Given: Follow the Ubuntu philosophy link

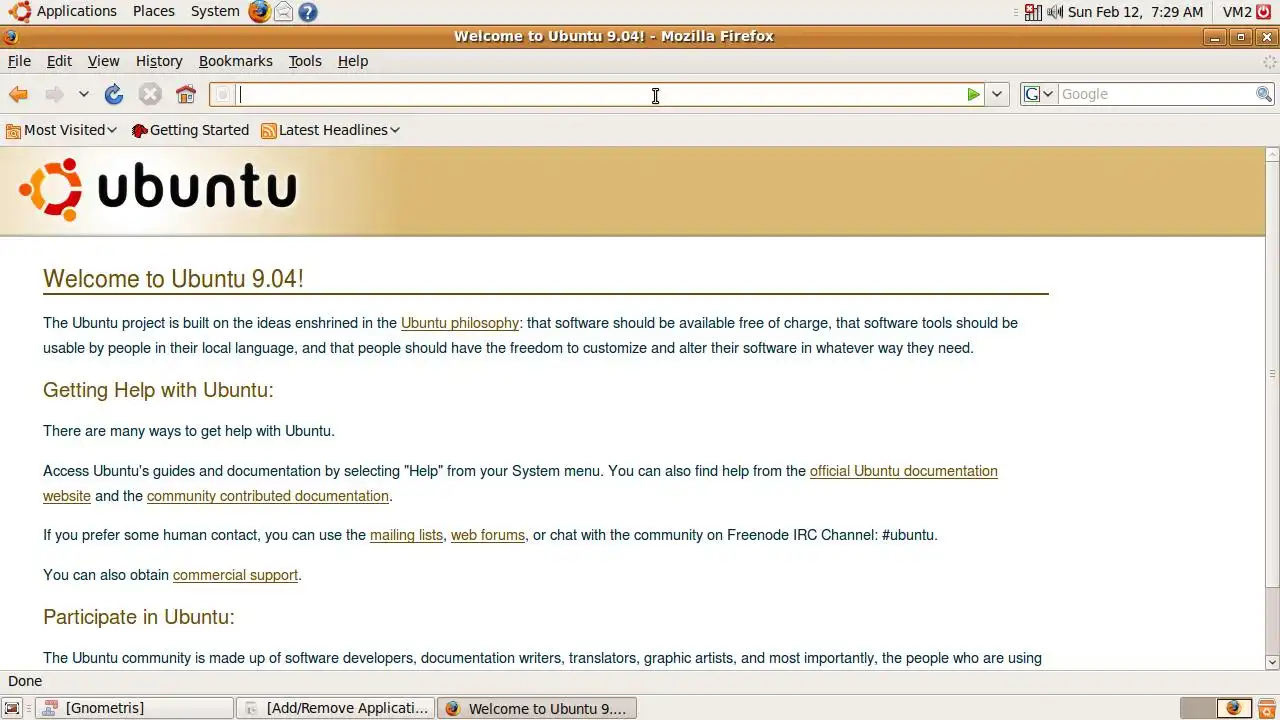Looking at the screenshot, I should point(460,323).
